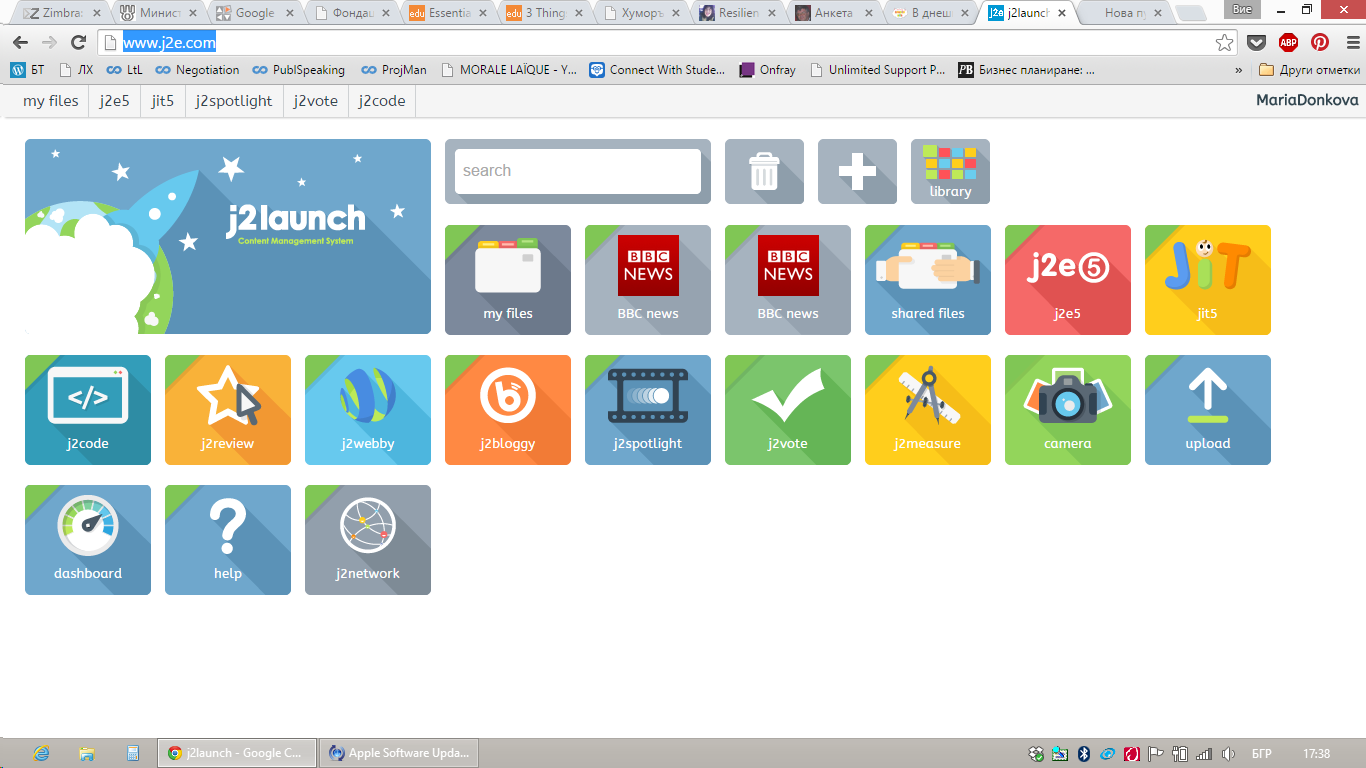This screenshot has width=1366, height=768.
Task: Open the j2network tile
Action: point(368,540)
